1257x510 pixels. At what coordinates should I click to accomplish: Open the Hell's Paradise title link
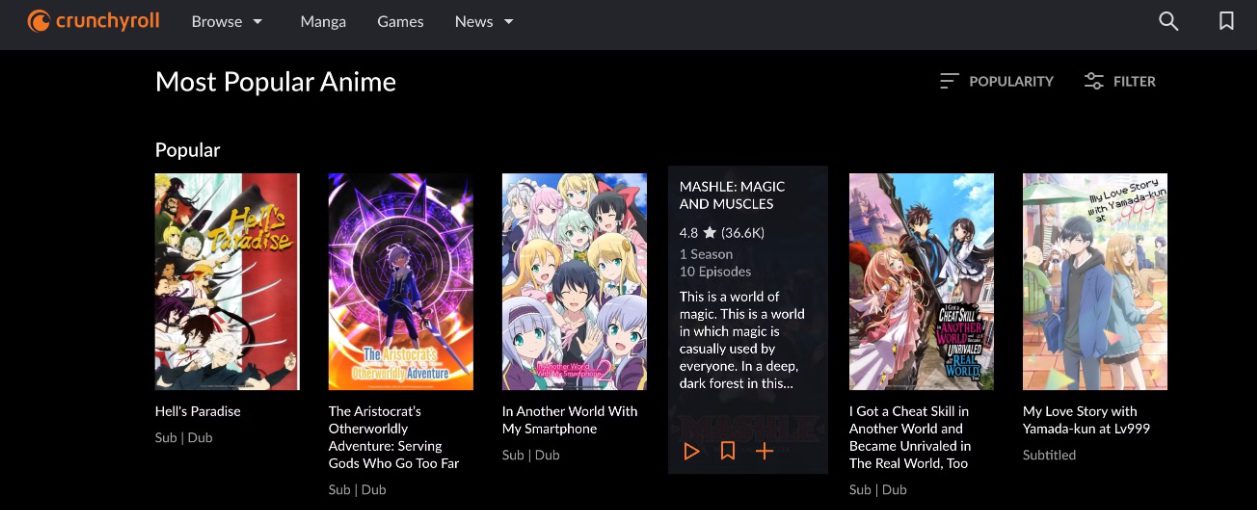pos(198,411)
